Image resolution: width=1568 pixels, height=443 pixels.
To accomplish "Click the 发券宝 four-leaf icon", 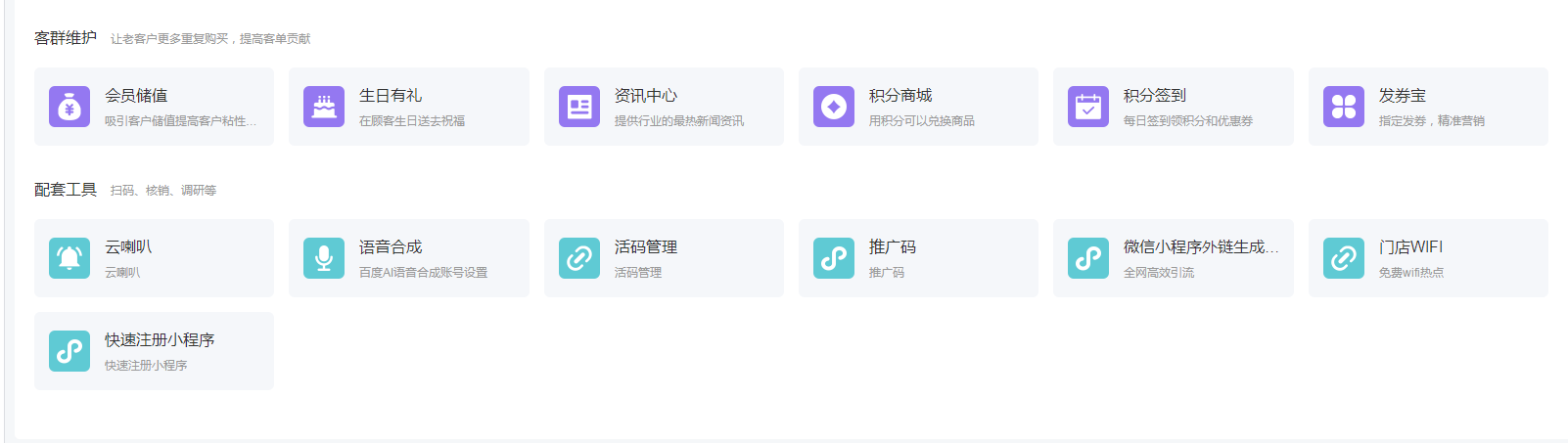I will 1344,107.
